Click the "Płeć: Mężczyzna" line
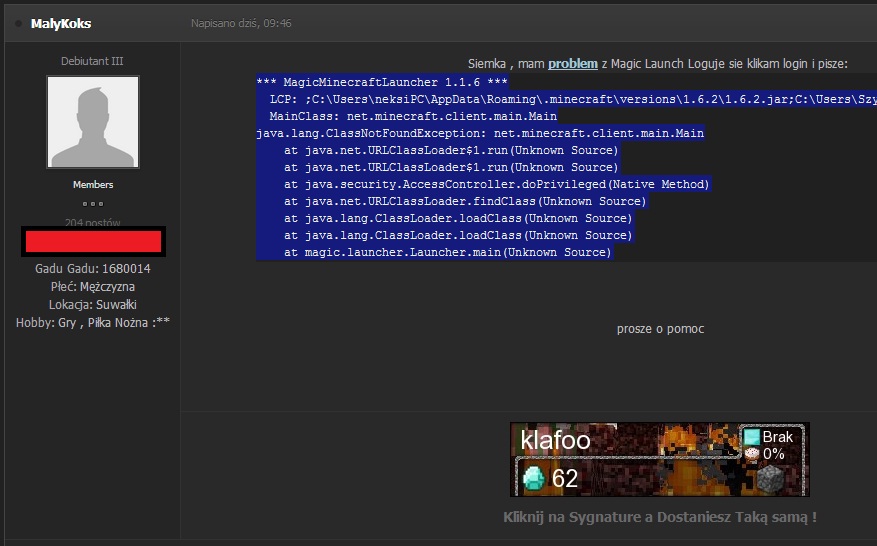 point(93,287)
